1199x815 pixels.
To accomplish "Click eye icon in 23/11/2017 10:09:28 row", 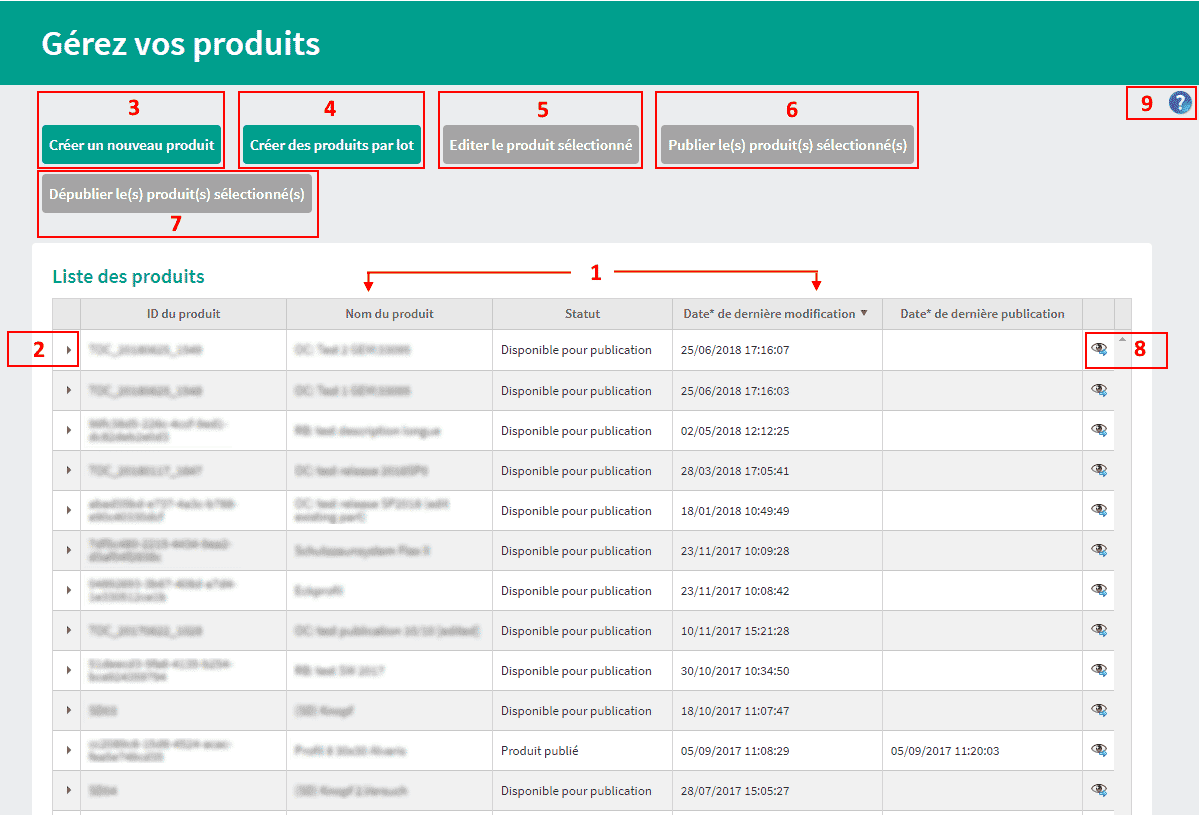I will pos(1099,550).
